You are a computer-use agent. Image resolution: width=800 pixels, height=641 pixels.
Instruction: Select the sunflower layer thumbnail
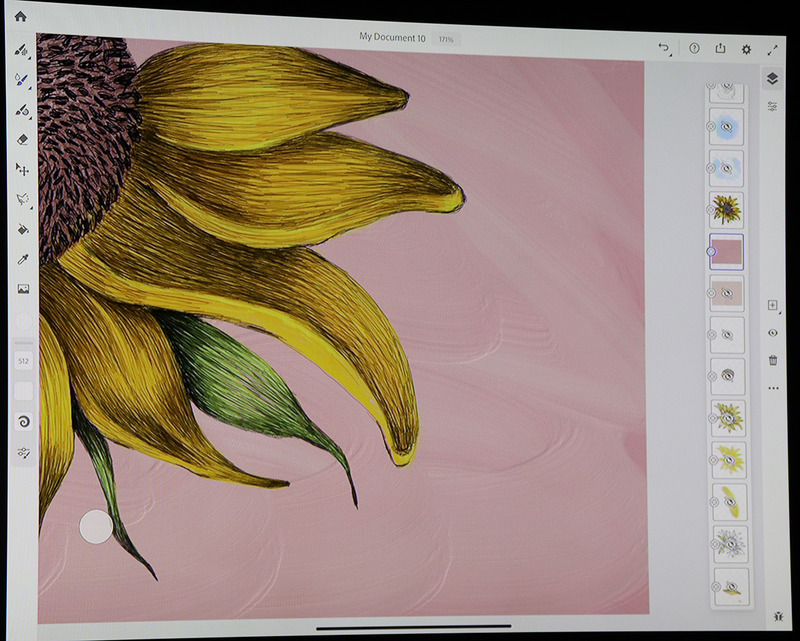pyautogui.click(x=726, y=209)
